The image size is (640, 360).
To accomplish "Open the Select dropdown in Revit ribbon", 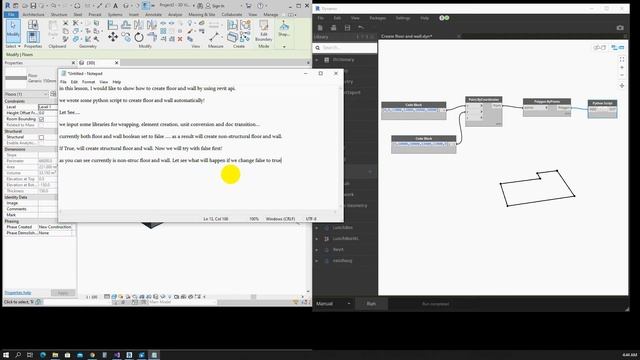I will coord(13,47).
